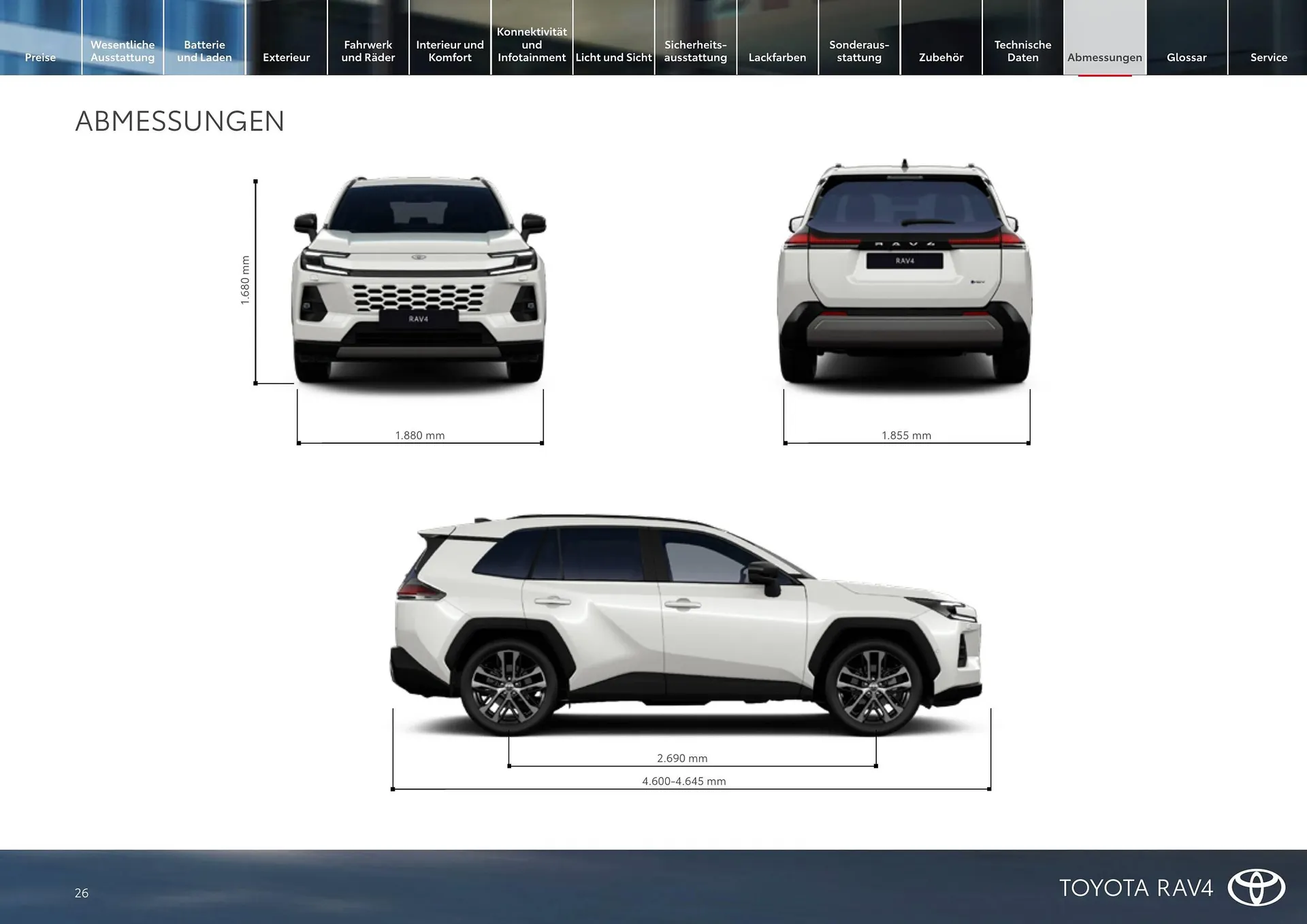Click the rear view RAV4 image

(x=905, y=272)
